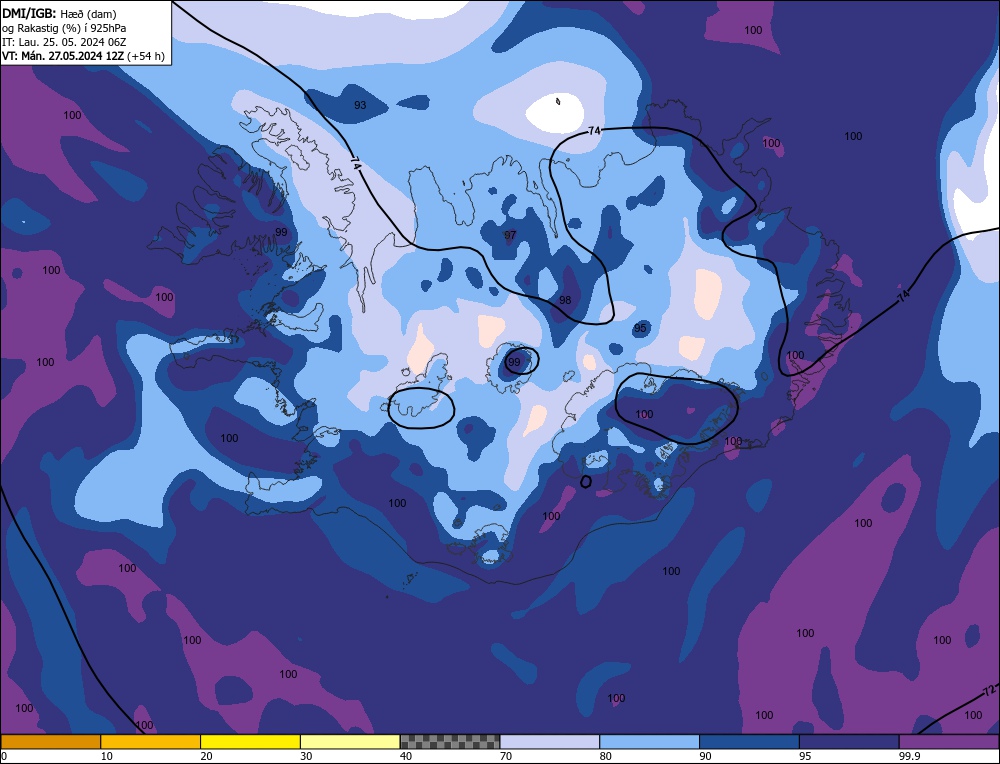Image resolution: width=1000 pixels, height=764 pixels.
Task: Click the dark orange 0–10 legend swatch
Action: click(51, 741)
